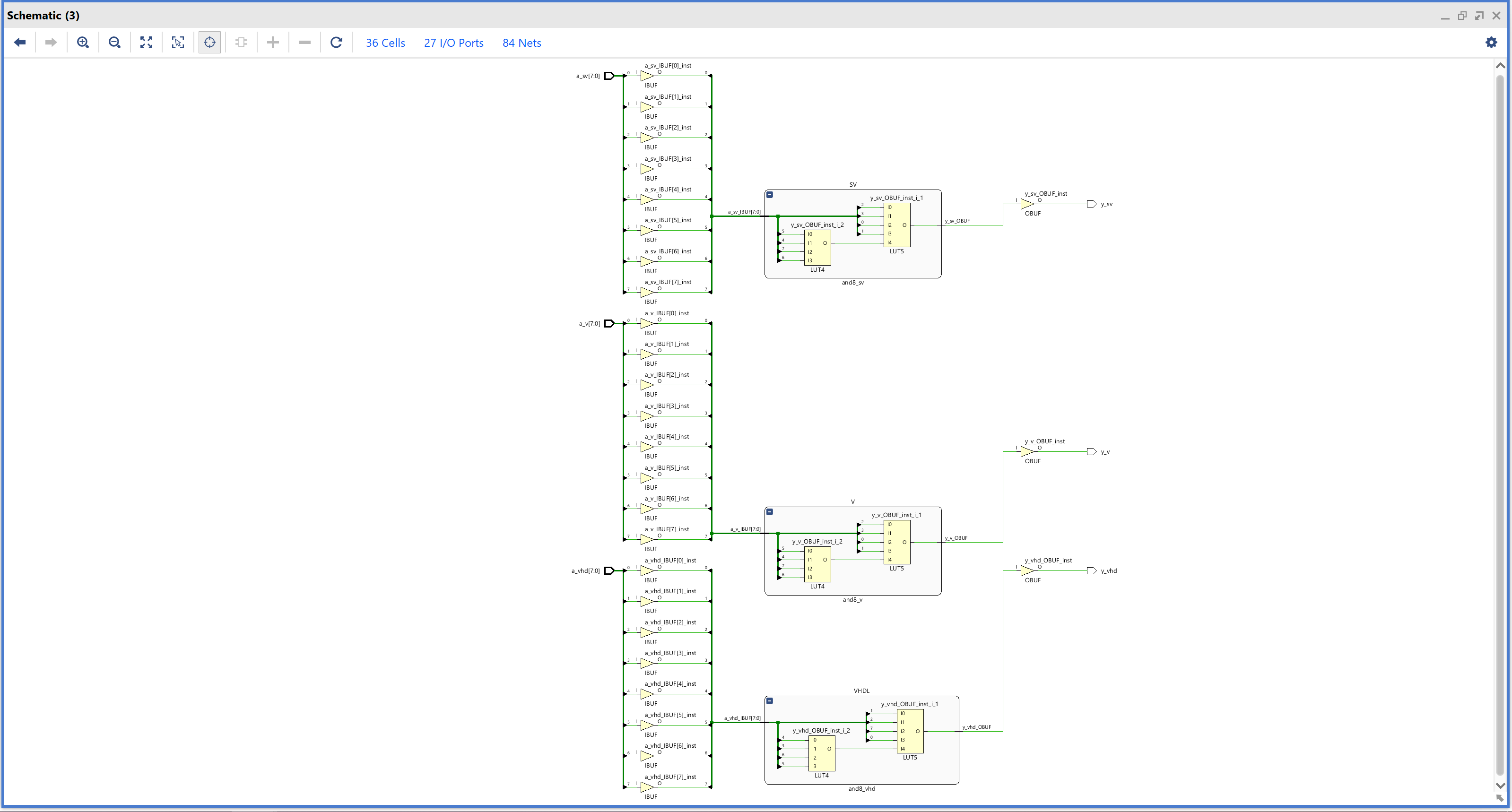Select the y_sv_OBUF_inst output buffer
The image size is (1512, 812).
[1026, 204]
